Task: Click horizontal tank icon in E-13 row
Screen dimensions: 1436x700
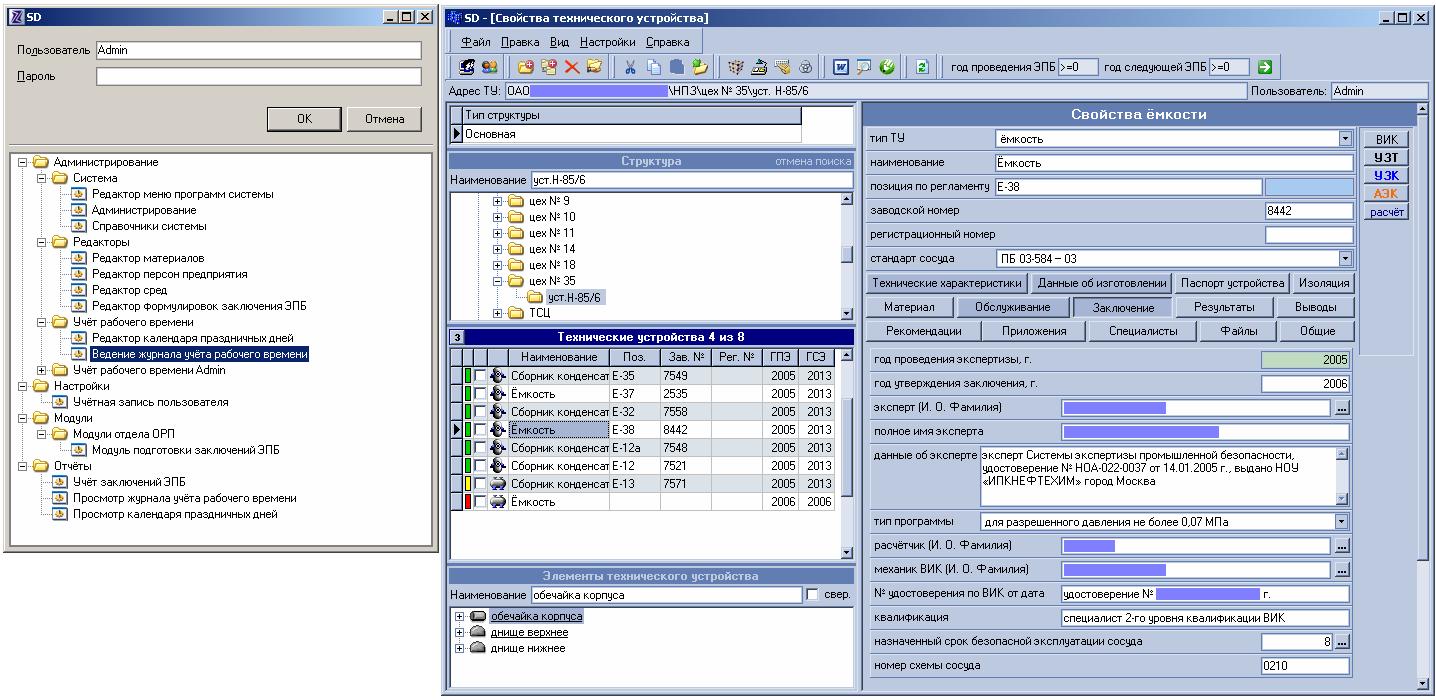Action: (499, 483)
